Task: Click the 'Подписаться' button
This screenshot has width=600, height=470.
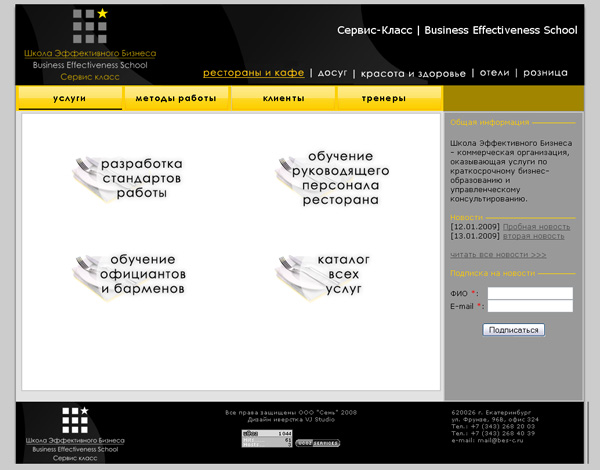Action: (x=514, y=330)
